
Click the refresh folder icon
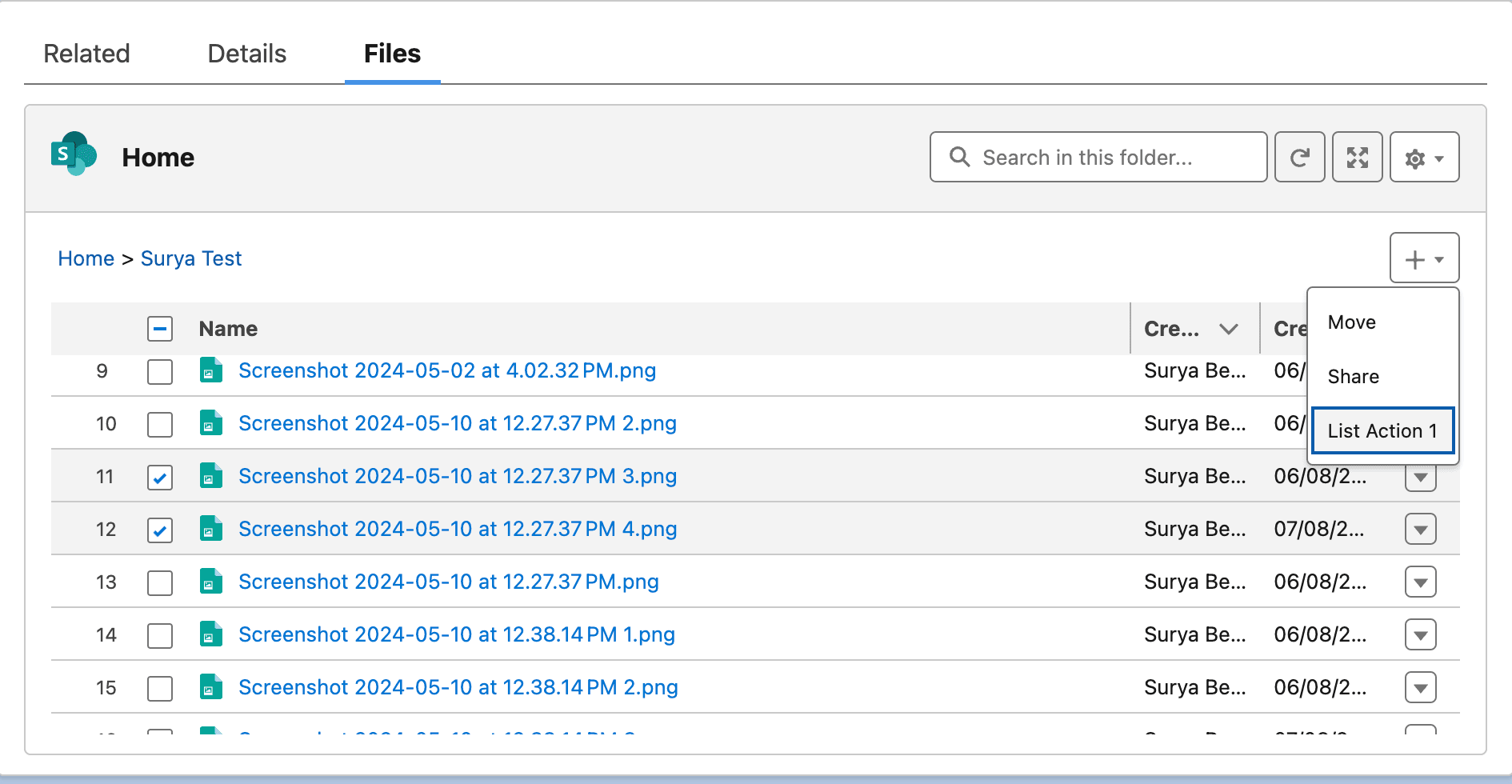tap(1299, 158)
